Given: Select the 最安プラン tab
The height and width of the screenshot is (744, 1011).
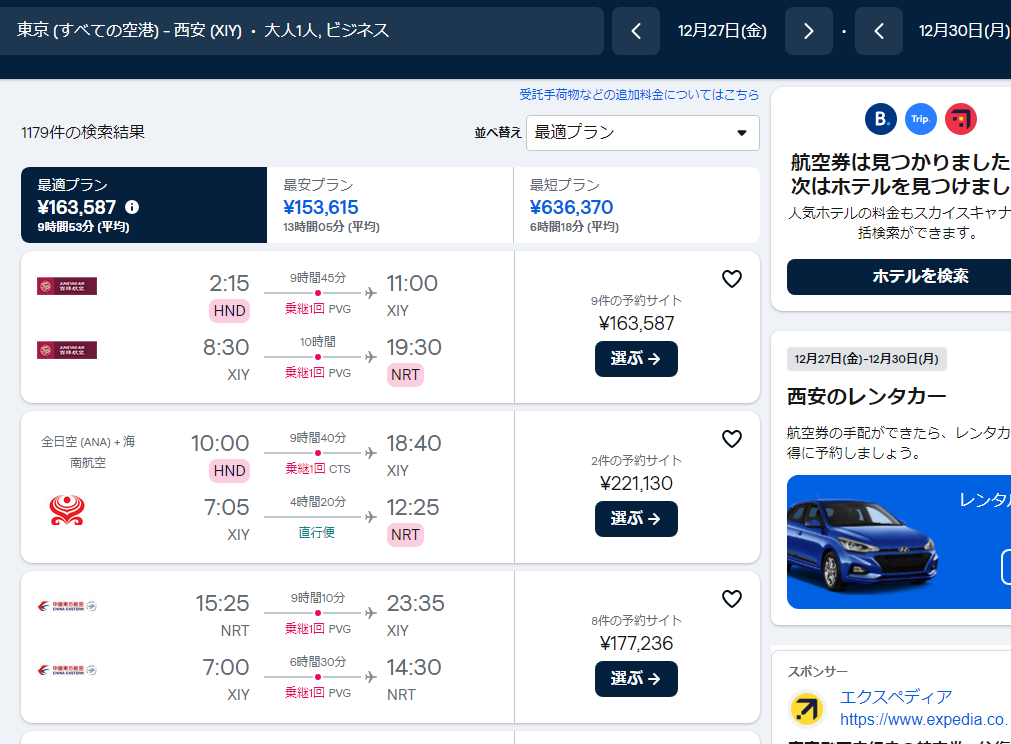Looking at the screenshot, I should click(390, 205).
